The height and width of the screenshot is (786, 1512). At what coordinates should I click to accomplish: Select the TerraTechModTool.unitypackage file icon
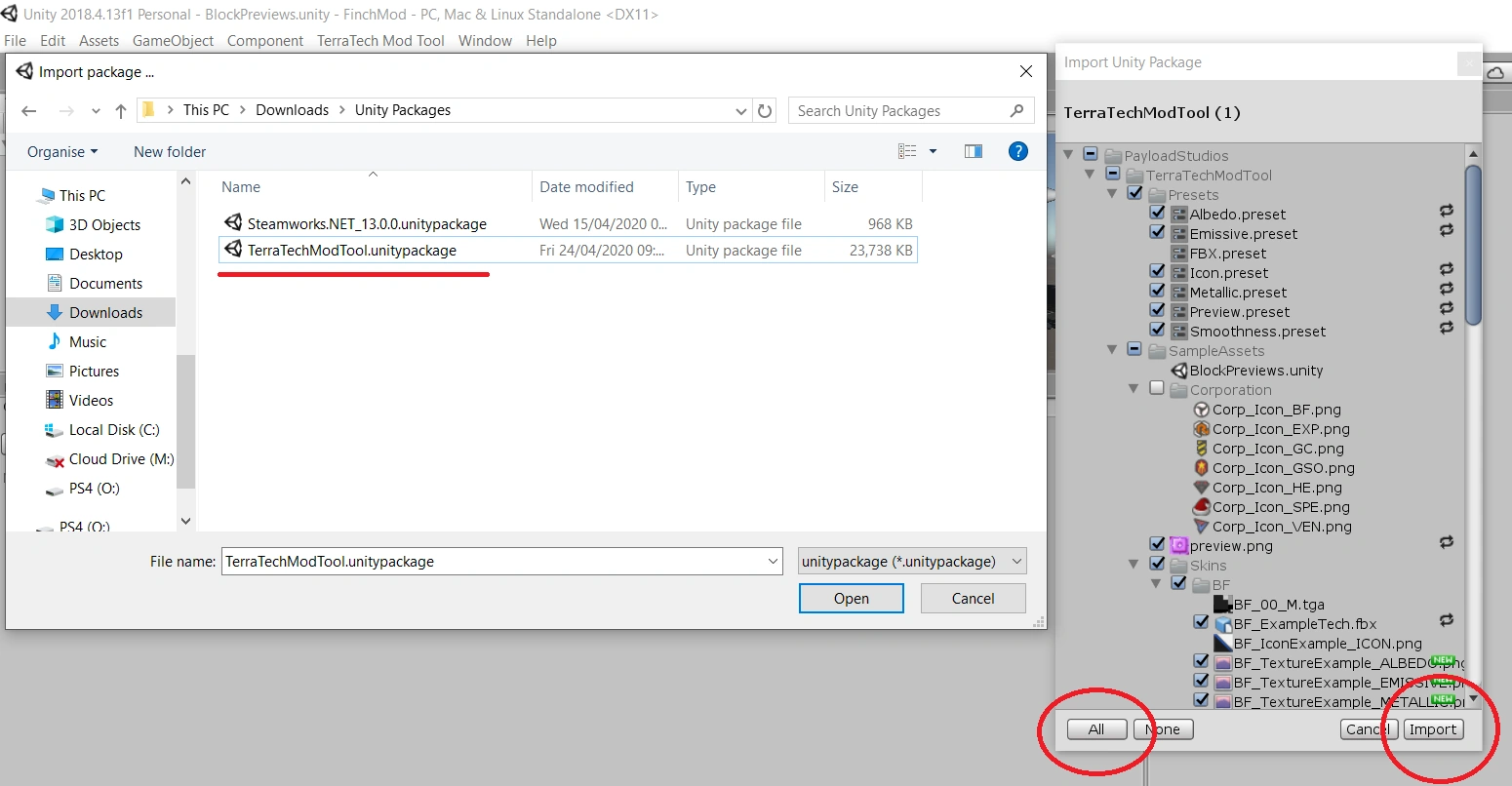(232, 250)
